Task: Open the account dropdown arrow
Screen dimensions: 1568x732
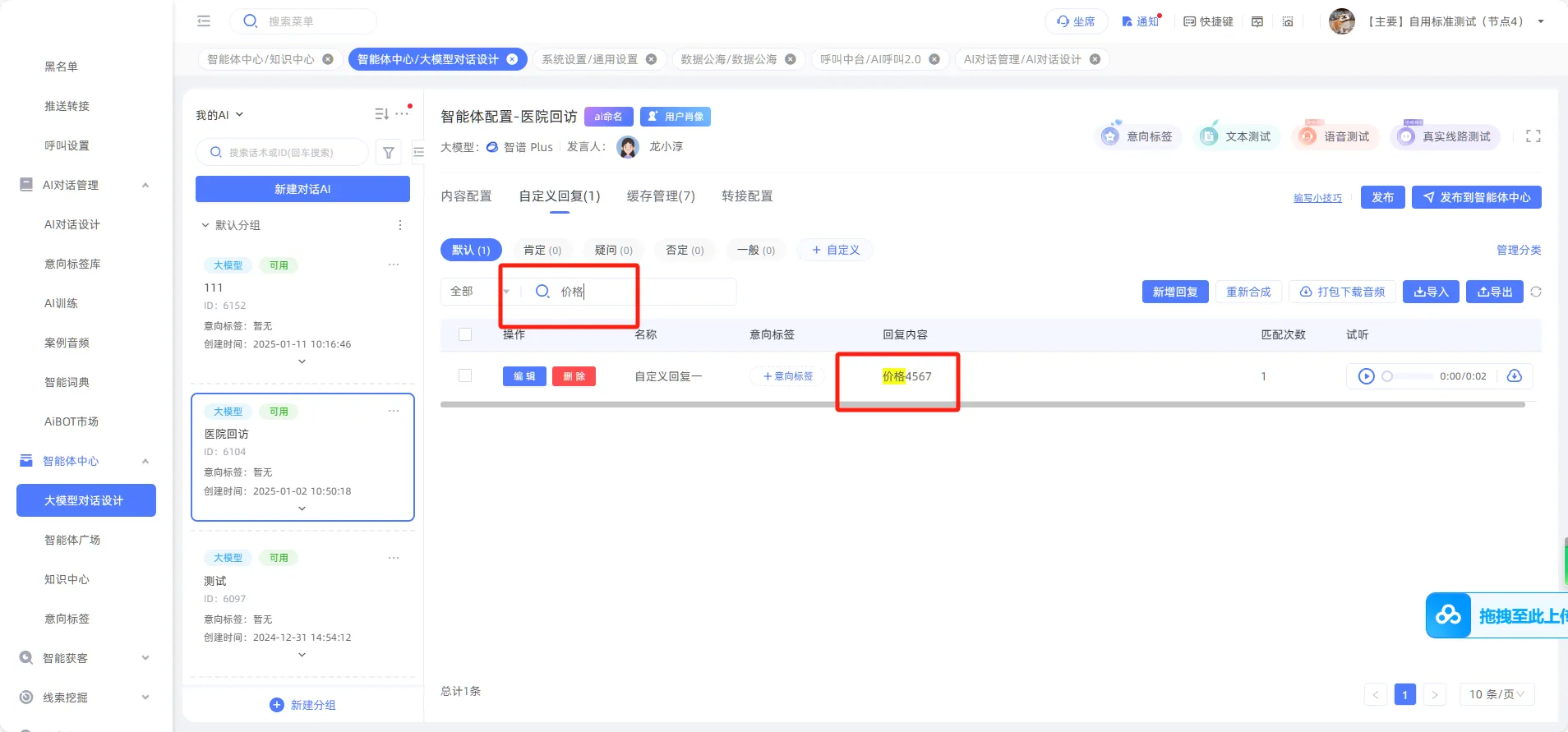Action: (1541, 21)
